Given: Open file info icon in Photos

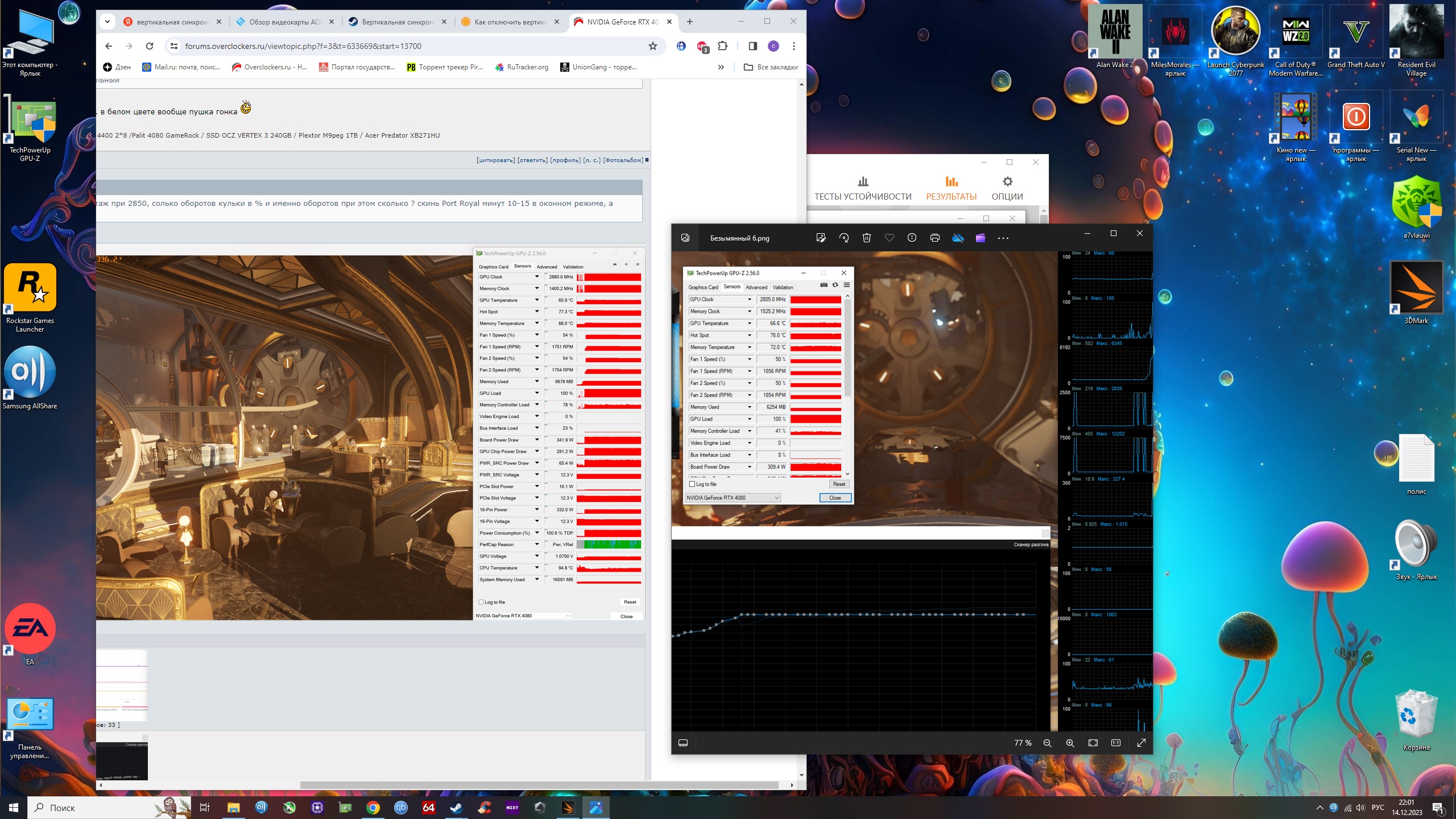Looking at the screenshot, I should tap(912, 238).
